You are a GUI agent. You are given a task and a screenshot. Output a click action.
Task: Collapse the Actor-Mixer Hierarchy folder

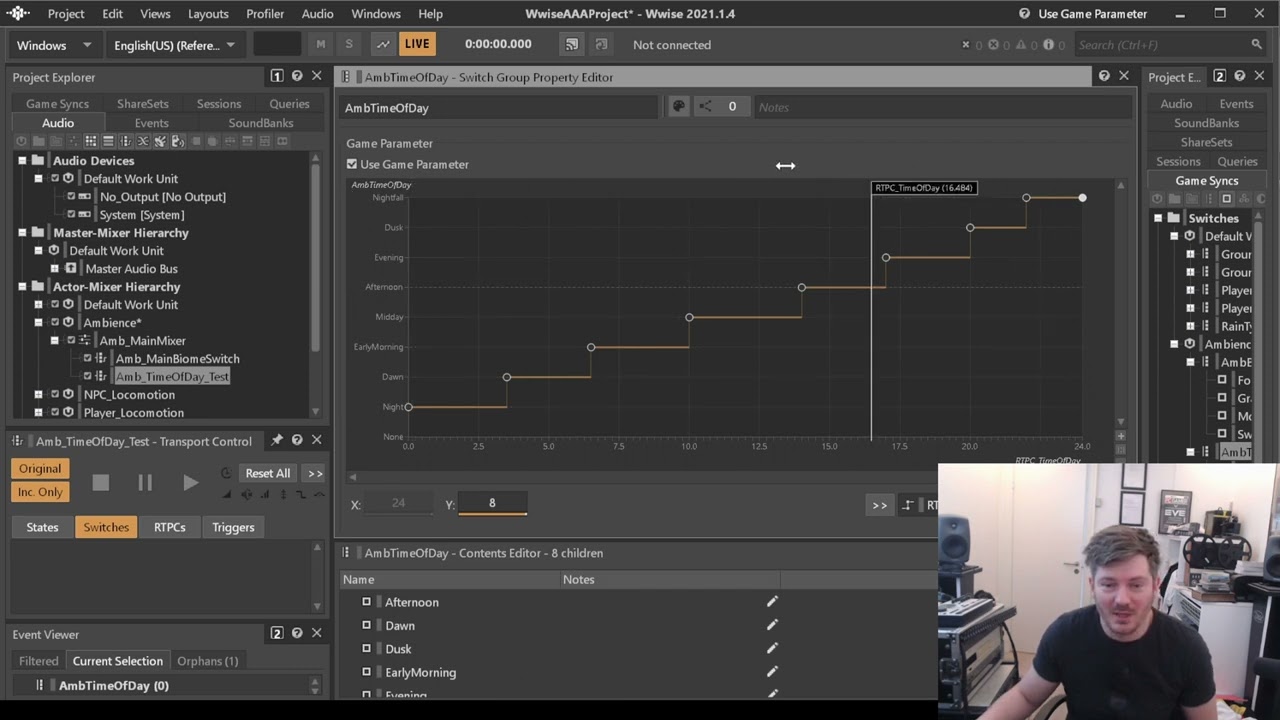22,287
